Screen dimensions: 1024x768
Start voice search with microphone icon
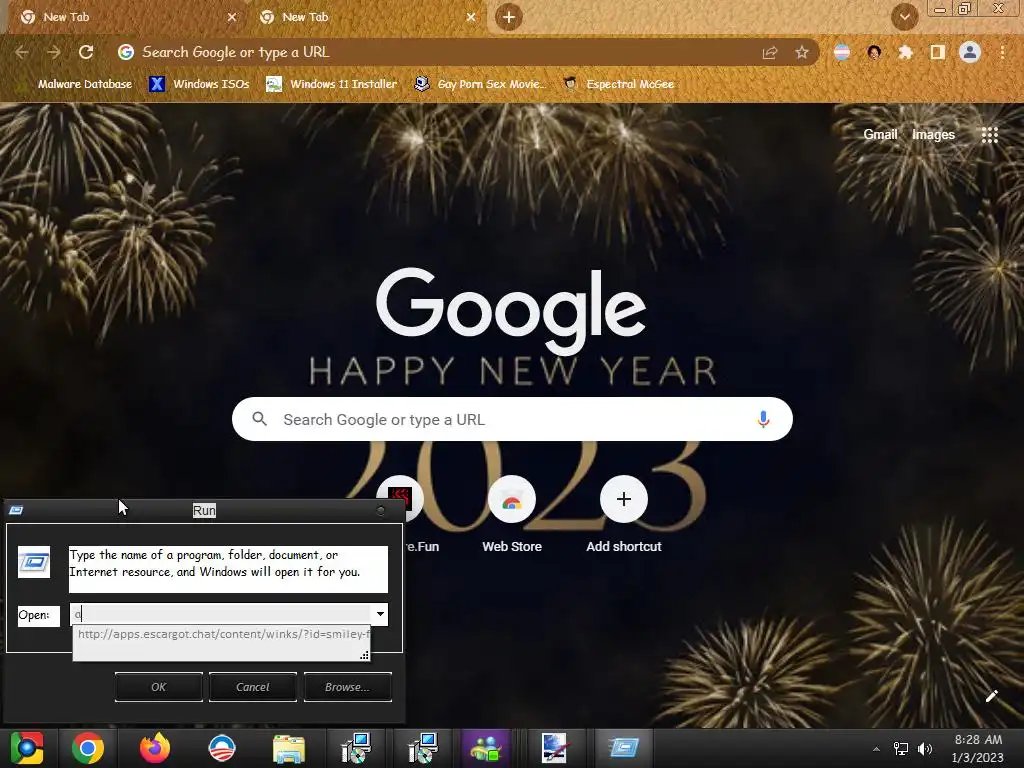[763, 419]
